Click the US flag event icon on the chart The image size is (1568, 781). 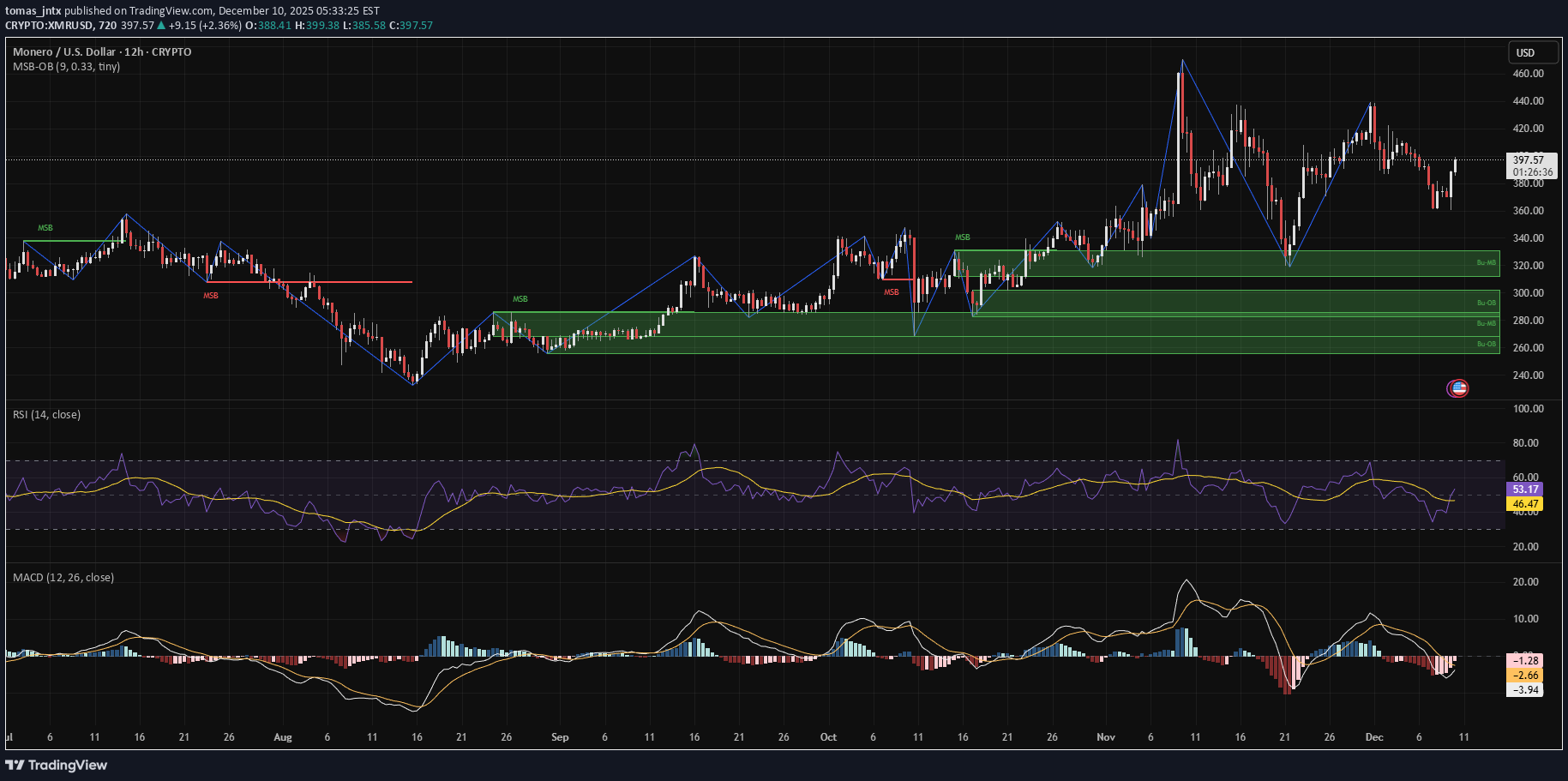pos(1457,387)
